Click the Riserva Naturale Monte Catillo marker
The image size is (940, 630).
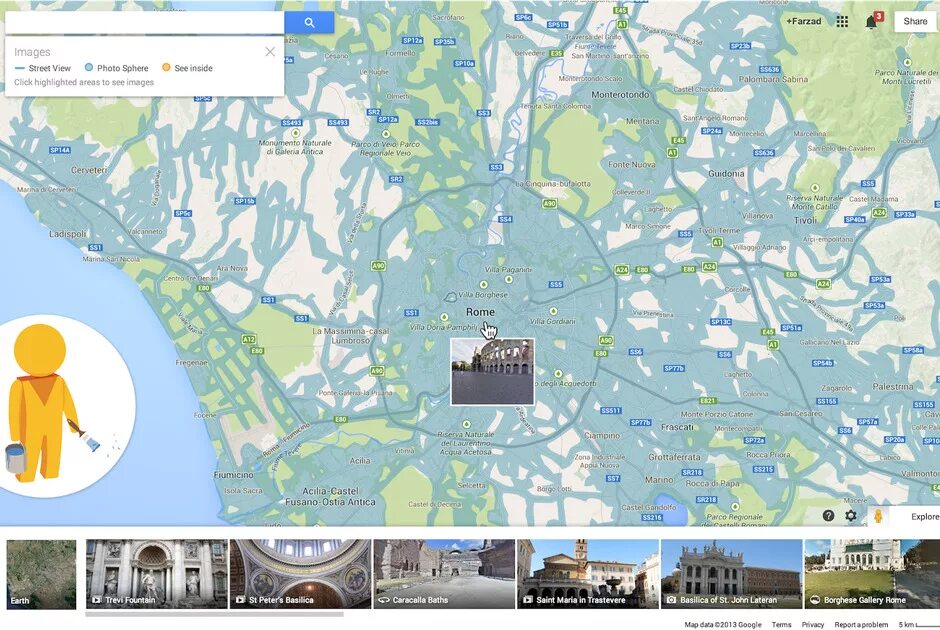[815, 188]
